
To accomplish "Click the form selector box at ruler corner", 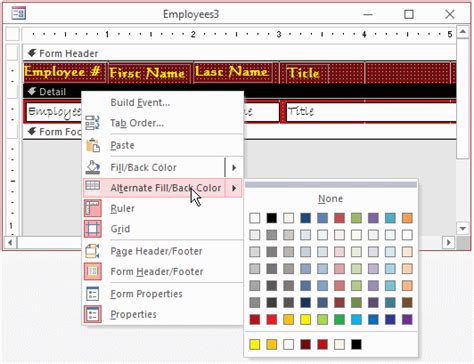I will pyautogui.click(x=13, y=34).
